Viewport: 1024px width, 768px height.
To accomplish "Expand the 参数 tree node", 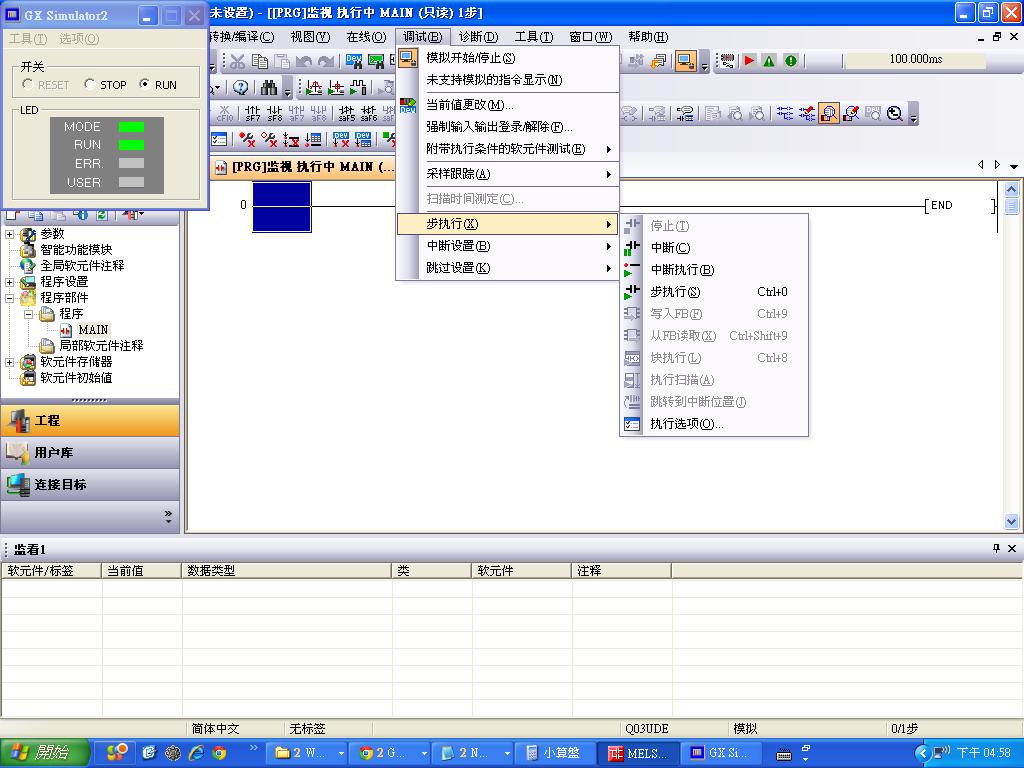I will [x=10, y=234].
